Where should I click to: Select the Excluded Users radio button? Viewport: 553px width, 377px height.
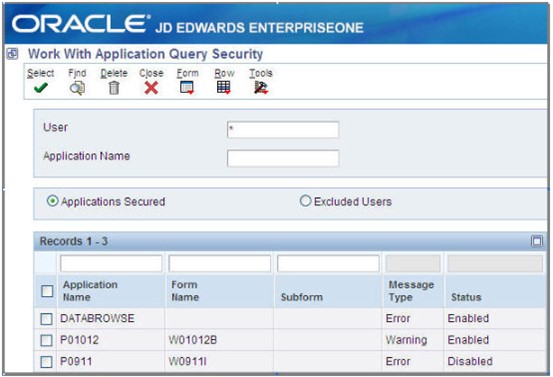[x=305, y=201]
